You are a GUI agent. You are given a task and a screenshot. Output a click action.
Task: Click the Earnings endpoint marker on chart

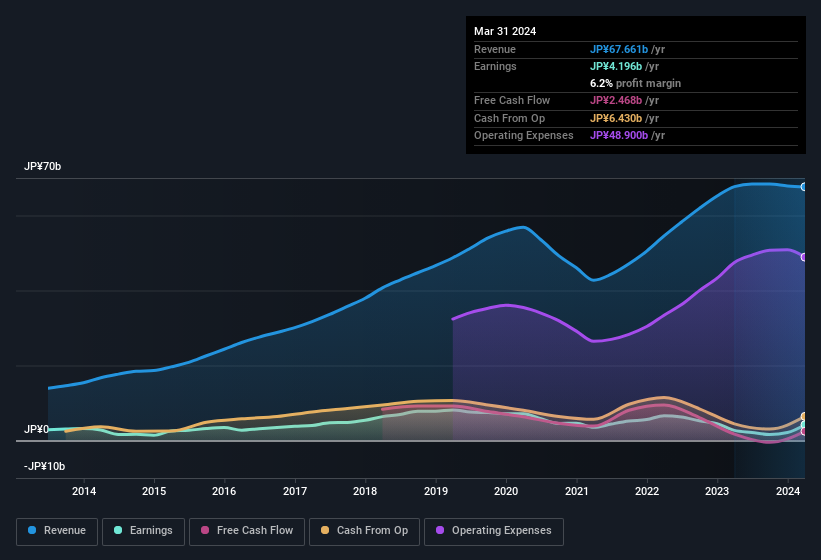point(804,425)
